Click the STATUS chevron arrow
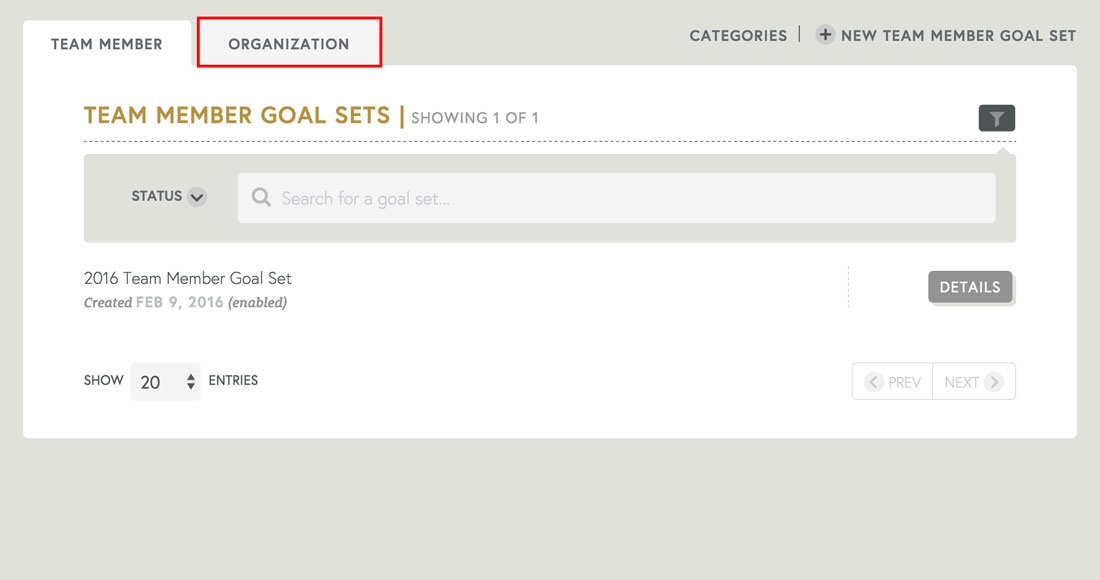The height and width of the screenshot is (580, 1100). tap(196, 197)
